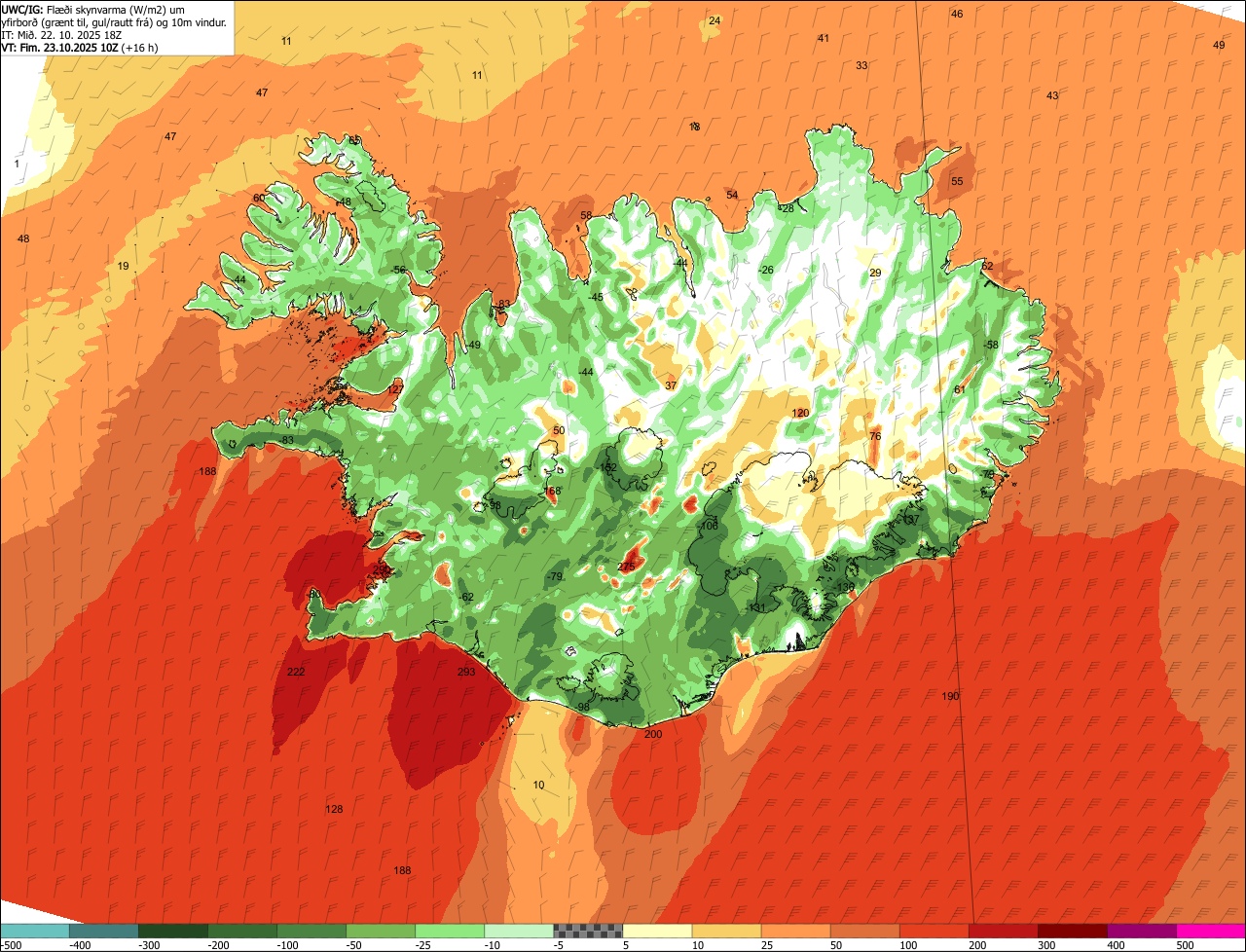Click the crimson 200 to 300 legend swatch
The width and height of the screenshot is (1246, 952).
coord(1004,931)
